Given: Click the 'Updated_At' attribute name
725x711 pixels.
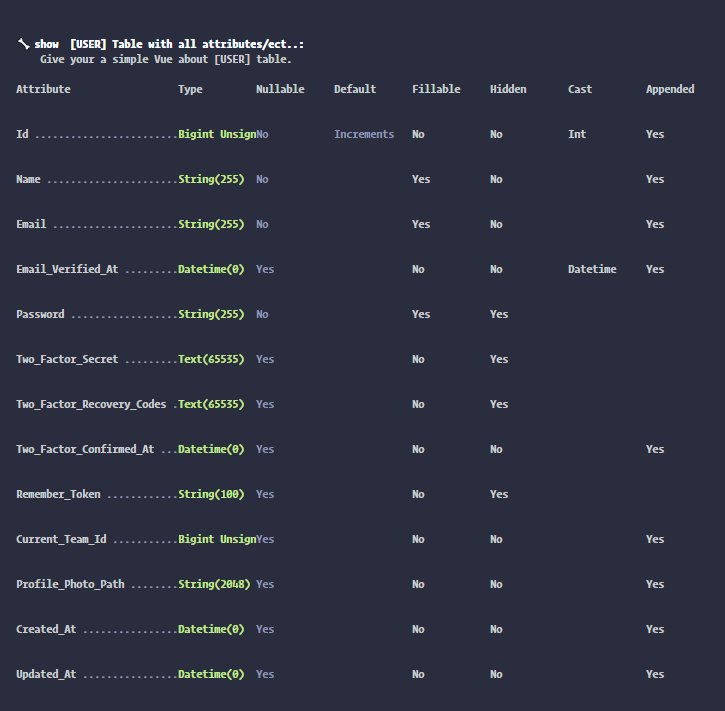Looking at the screenshot, I should pos(46,674).
